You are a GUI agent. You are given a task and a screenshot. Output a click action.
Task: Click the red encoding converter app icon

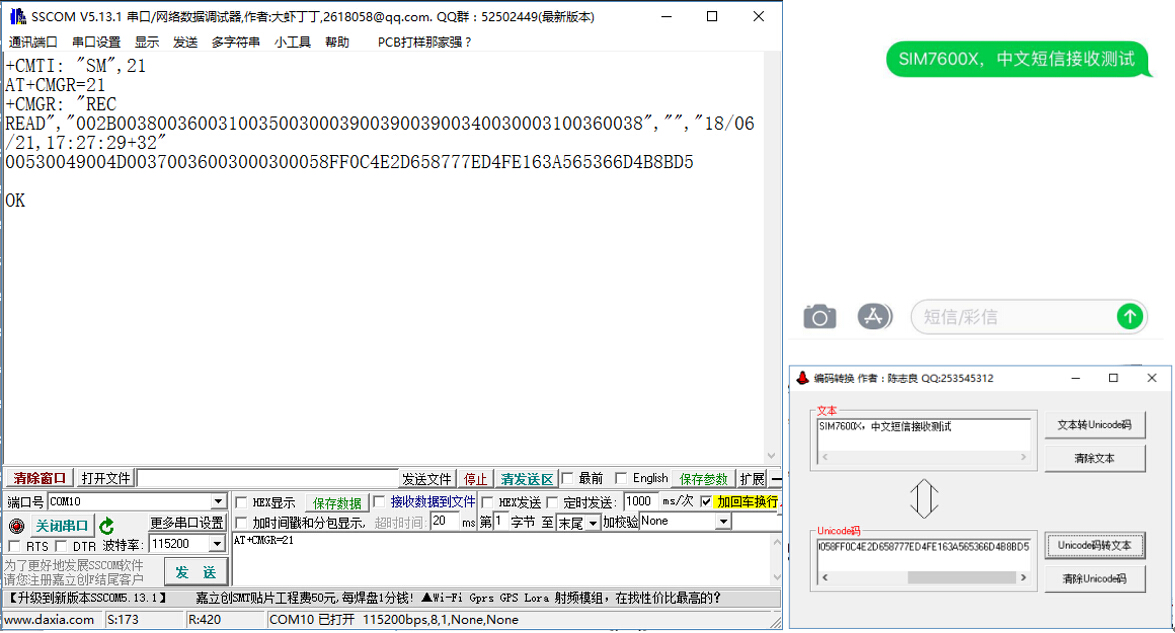803,378
